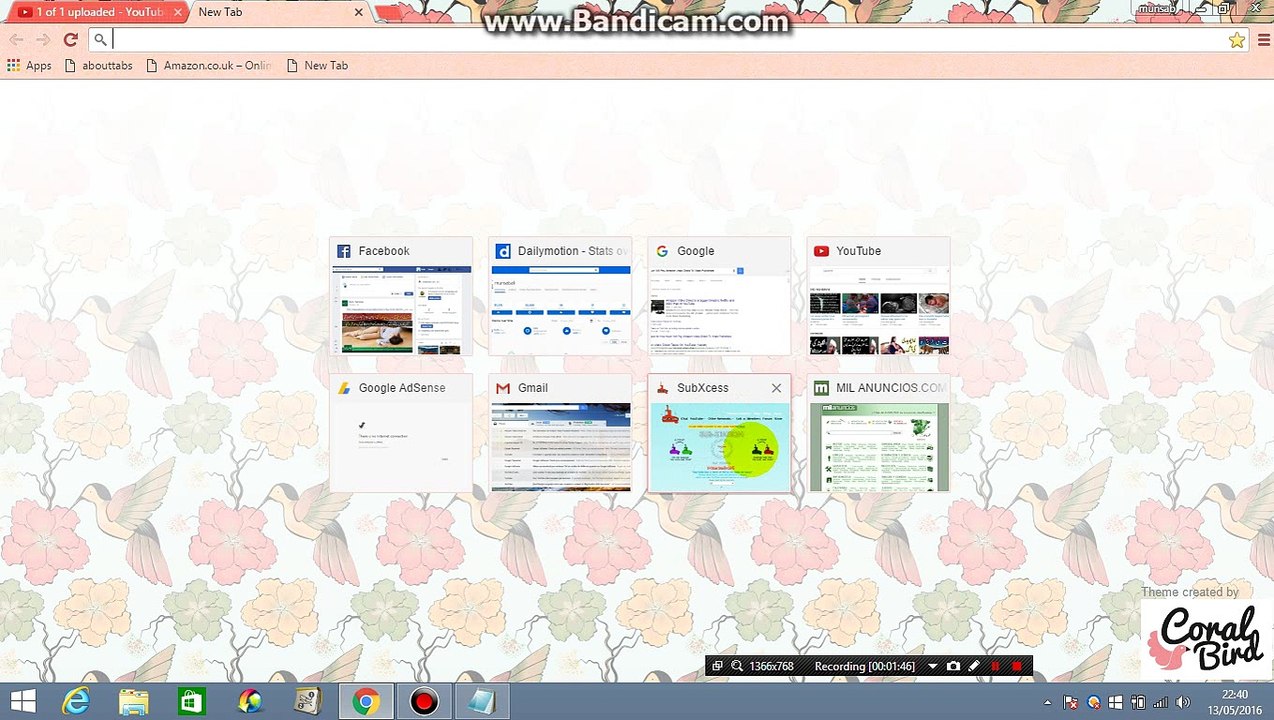Click the Gmail 'M' favicon on its tile
Image resolution: width=1274 pixels, height=720 pixels.
503,388
